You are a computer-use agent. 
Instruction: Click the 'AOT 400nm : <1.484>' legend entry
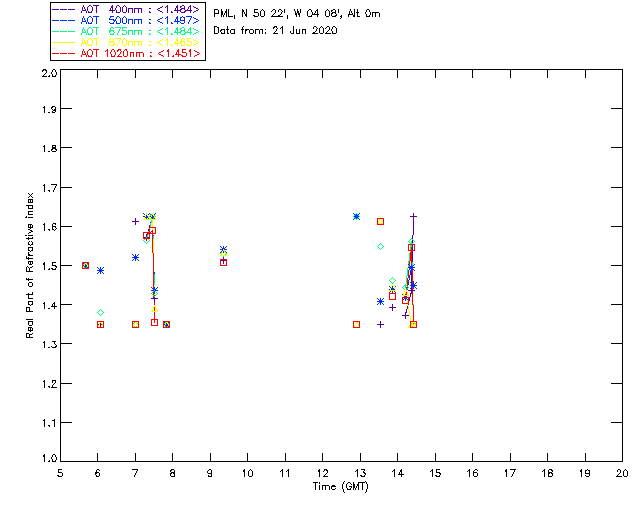(x=127, y=9)
